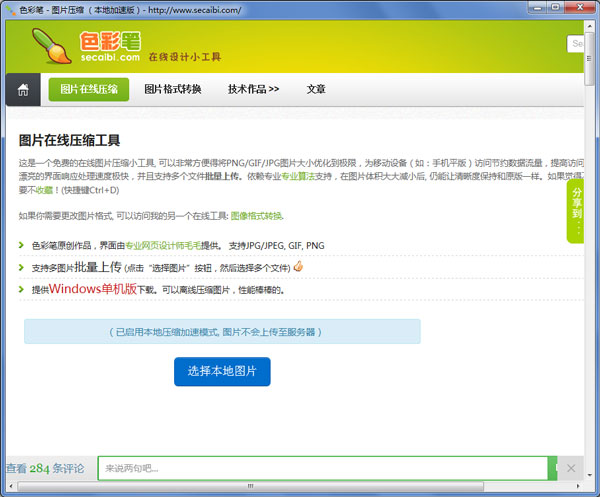600x497 pixels.
Task: Click green arrow bullet beside 支持多图片批量上传
Action: coord(23,268)
